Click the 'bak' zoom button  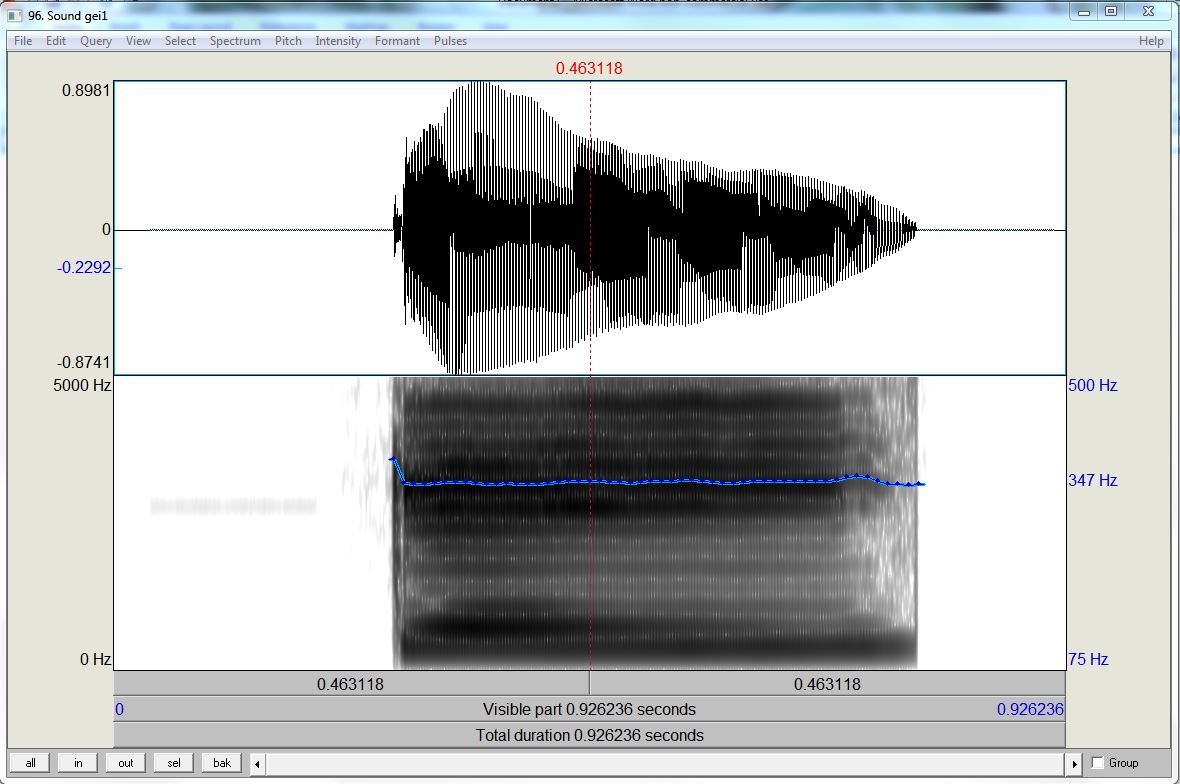pyautogui.click(x=222, y=763)
